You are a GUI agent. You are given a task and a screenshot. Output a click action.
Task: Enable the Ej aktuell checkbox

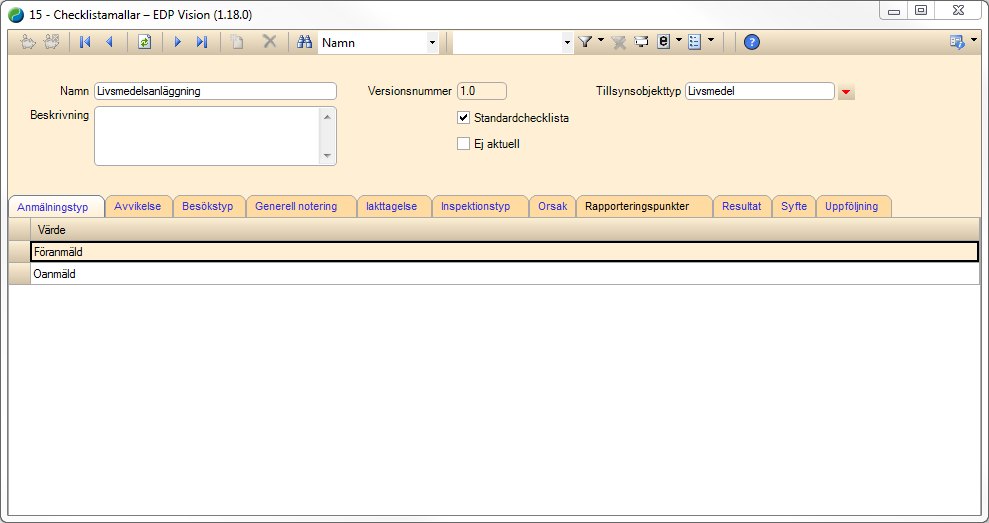pos(463,144)
